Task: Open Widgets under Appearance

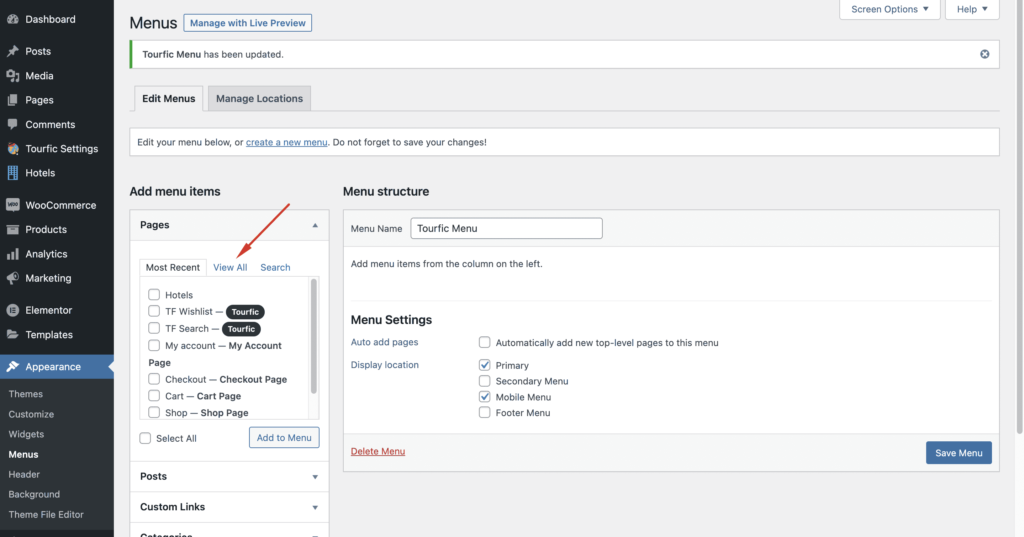Action: coord(26,434)
